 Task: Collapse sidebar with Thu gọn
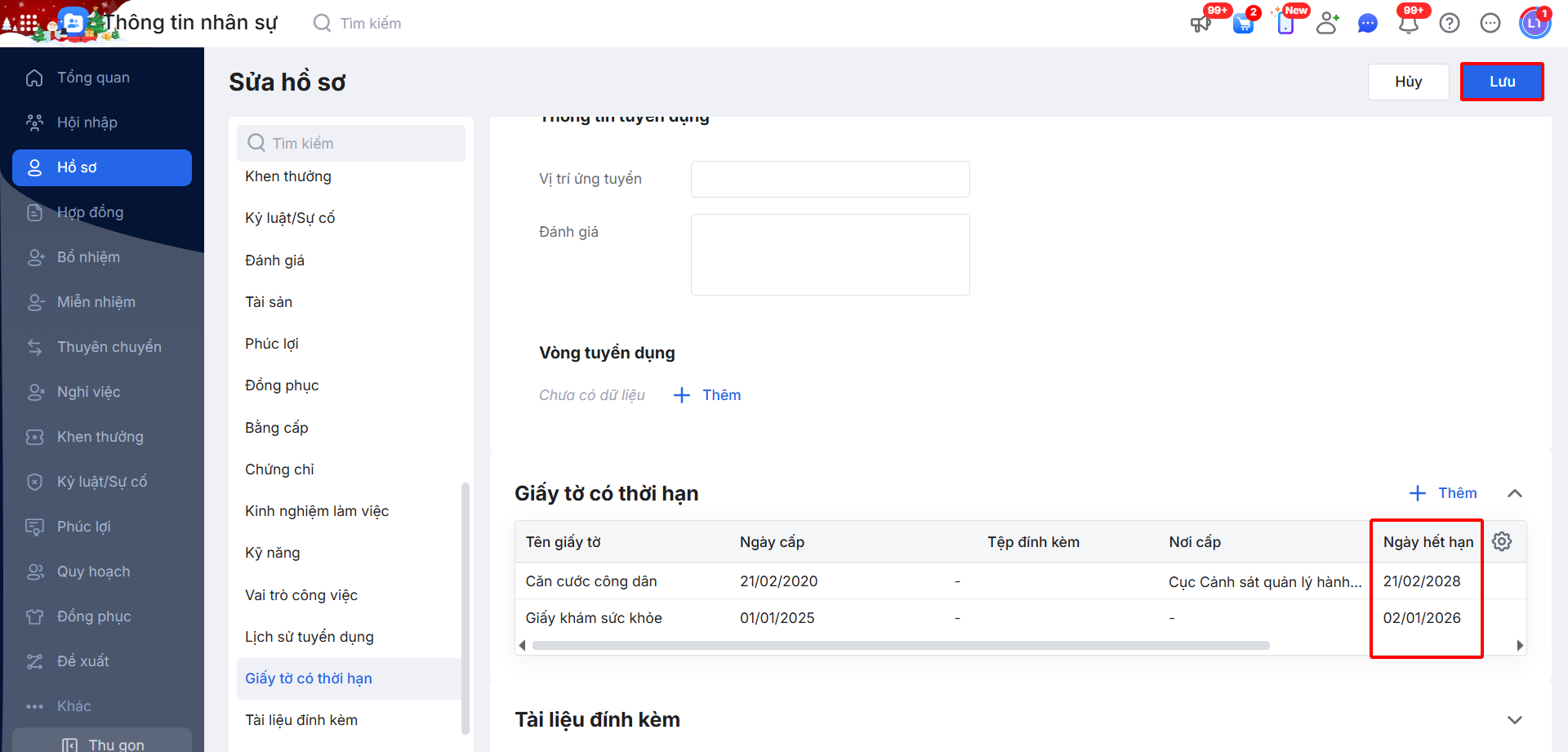[x=103, y=744]
